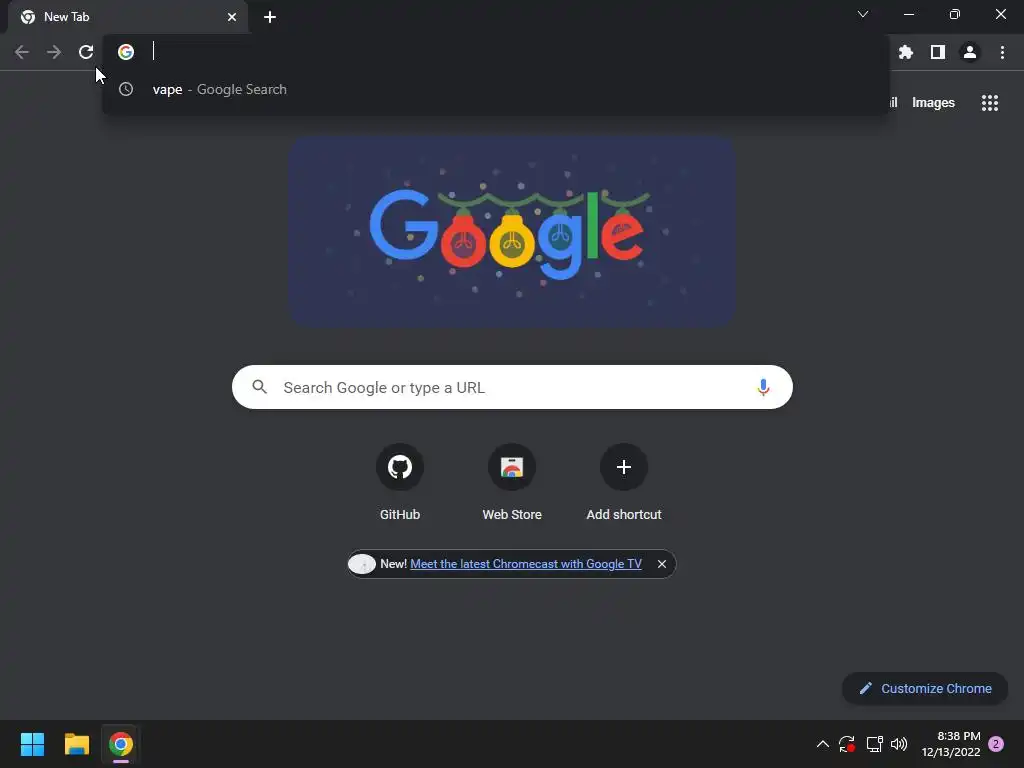The height and width of the screenshot is (768, 1024).
Task: Expand the tab search dropdown arrow
Action: coord(863,14)
